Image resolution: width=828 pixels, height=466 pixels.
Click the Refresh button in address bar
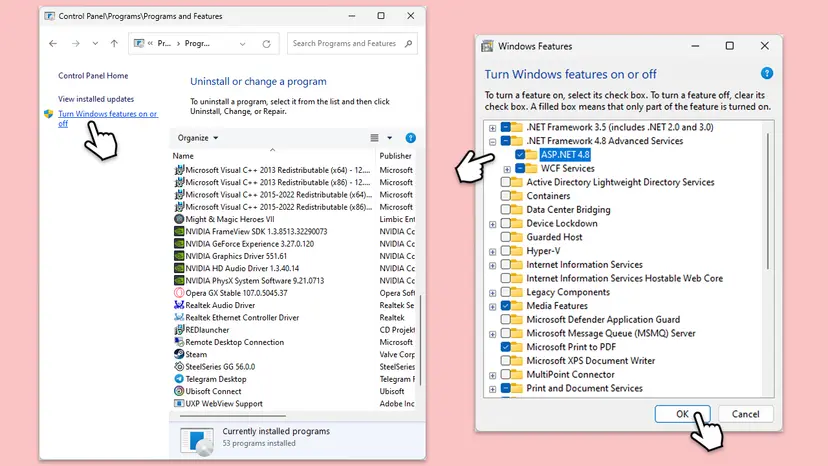click(266, 44)
